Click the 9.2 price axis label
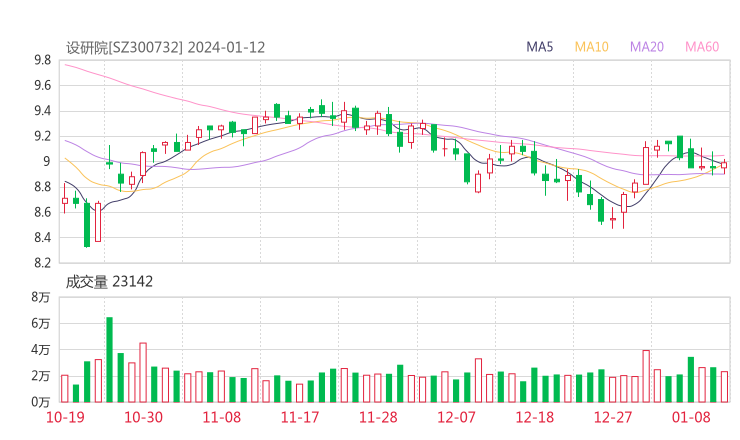The width and height of the screenshot is (740, 440). (x=42, y=136)
